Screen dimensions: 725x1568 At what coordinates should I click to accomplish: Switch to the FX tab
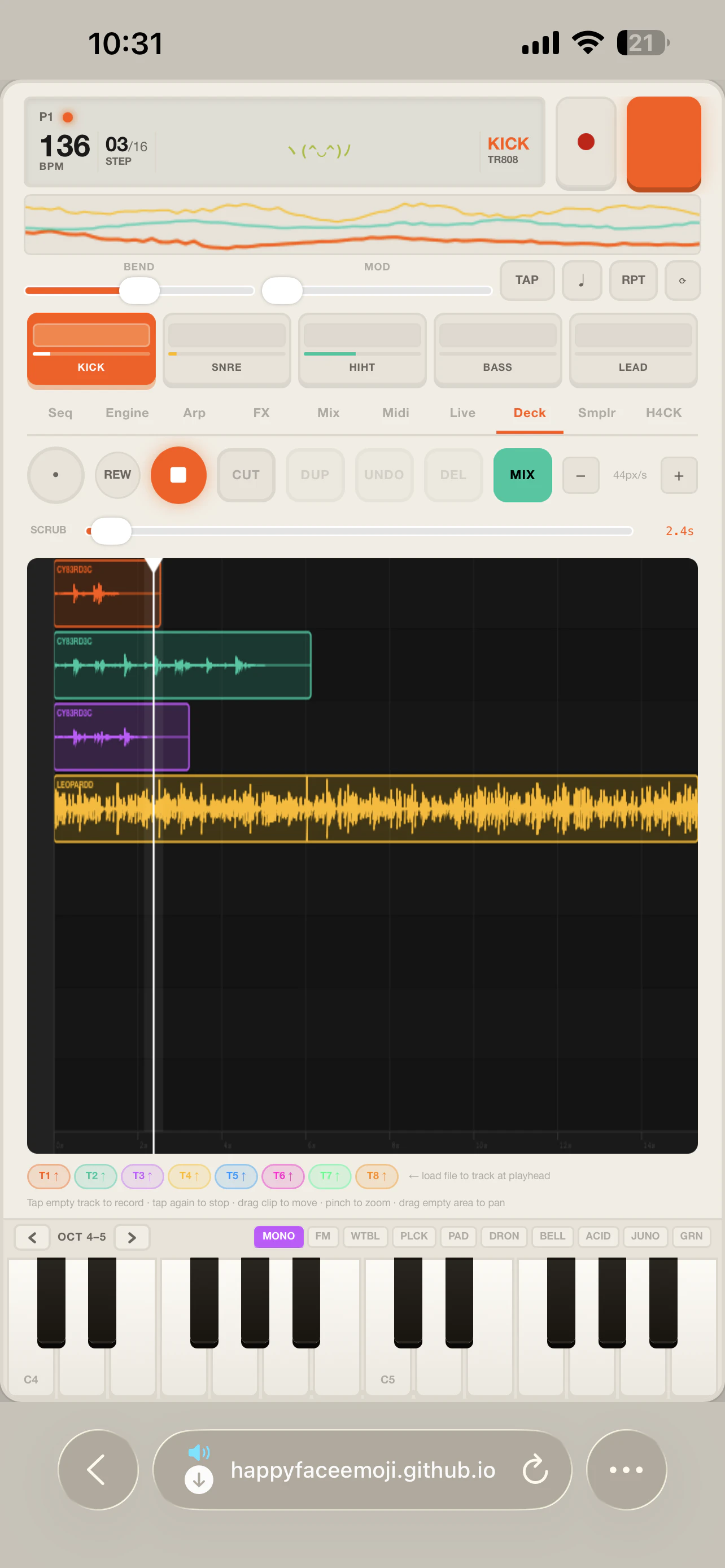point(261,413)
